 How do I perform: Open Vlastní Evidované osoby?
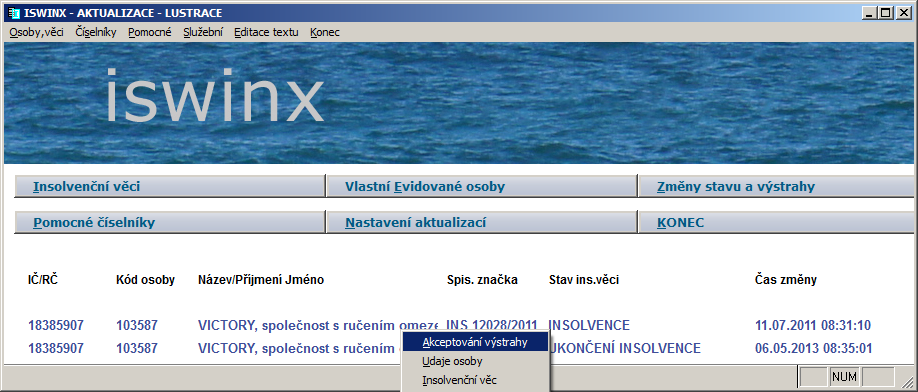click(481, 187)
